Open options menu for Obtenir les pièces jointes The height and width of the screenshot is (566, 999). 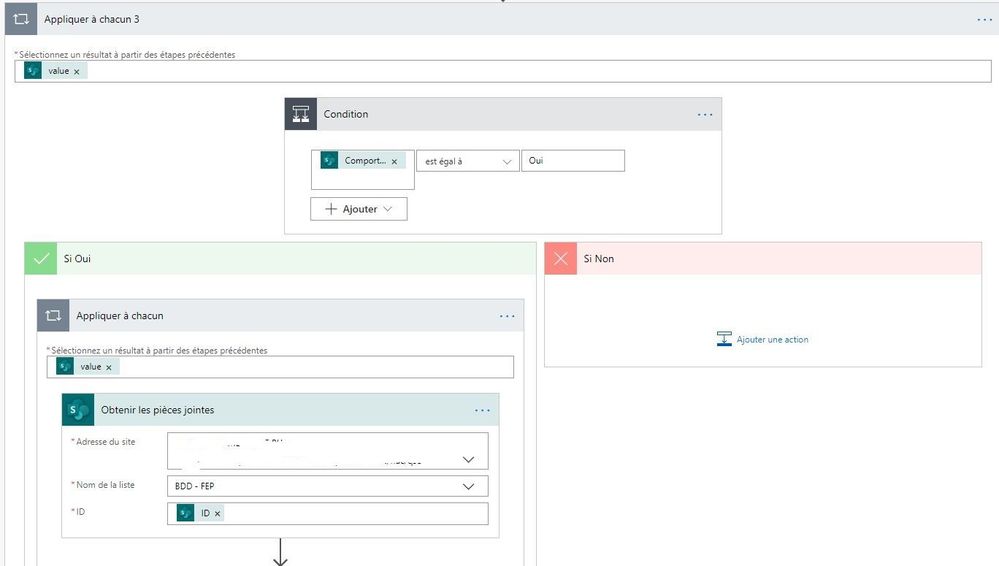482,410
